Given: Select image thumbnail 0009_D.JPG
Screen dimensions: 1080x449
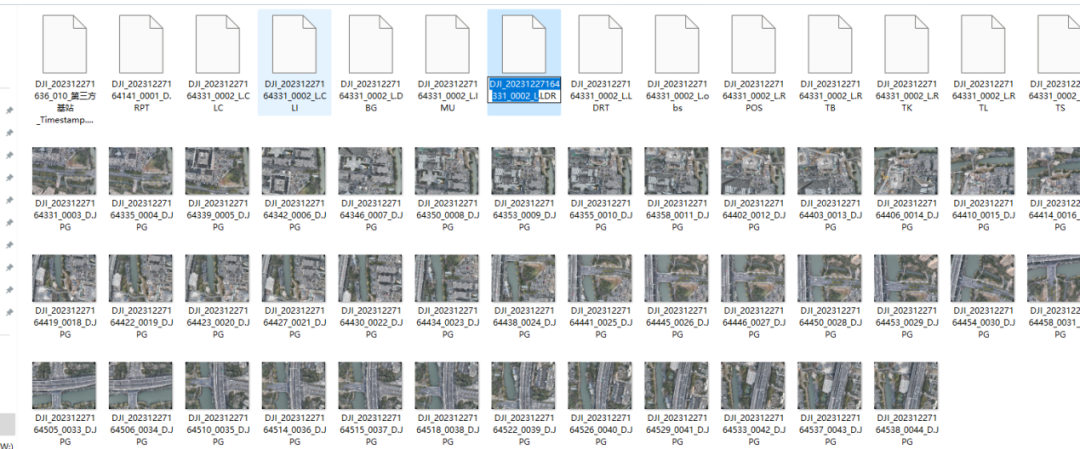Looking at the screenshot, I should tap(523, 170).
